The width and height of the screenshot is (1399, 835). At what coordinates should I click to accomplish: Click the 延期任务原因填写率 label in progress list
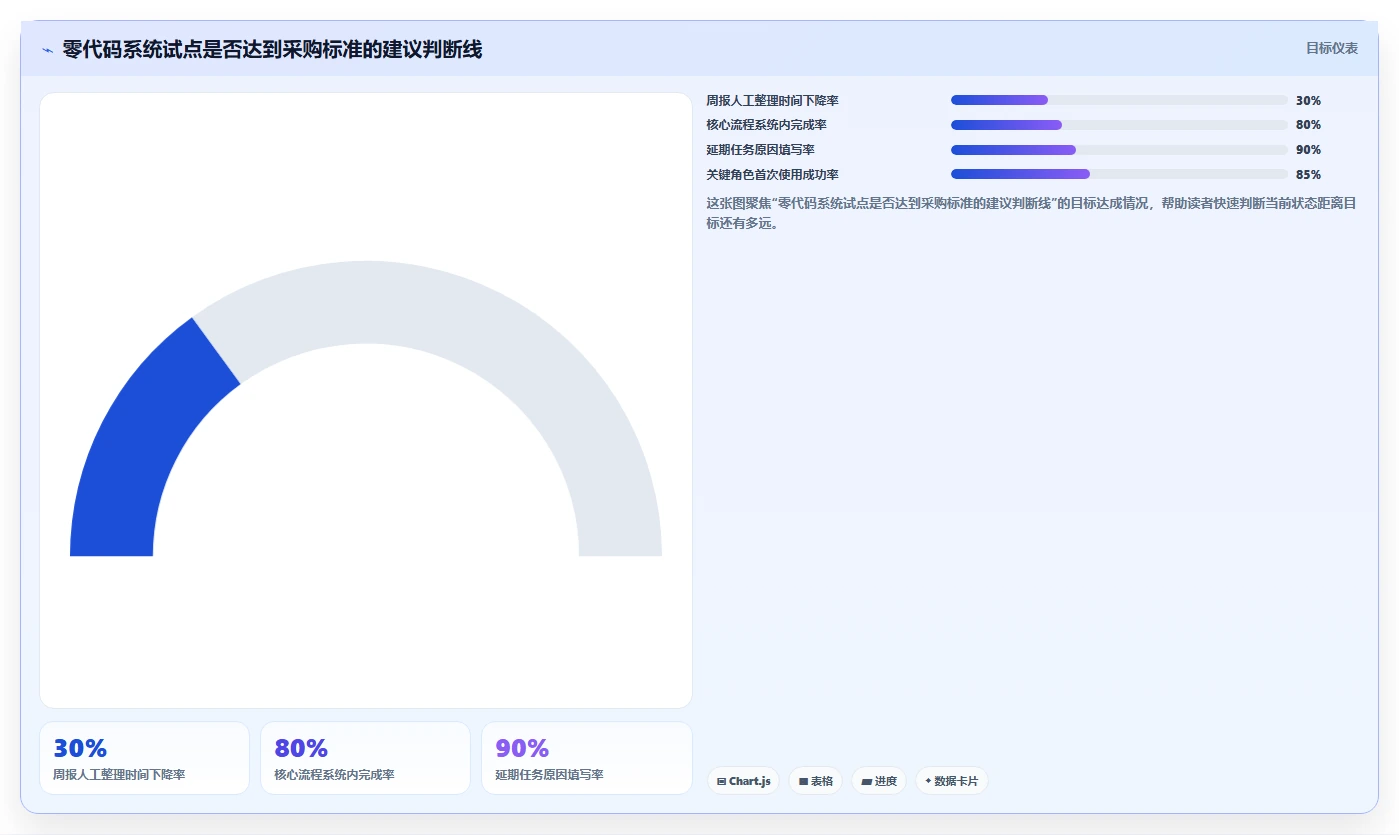click(x=760, y=150)
